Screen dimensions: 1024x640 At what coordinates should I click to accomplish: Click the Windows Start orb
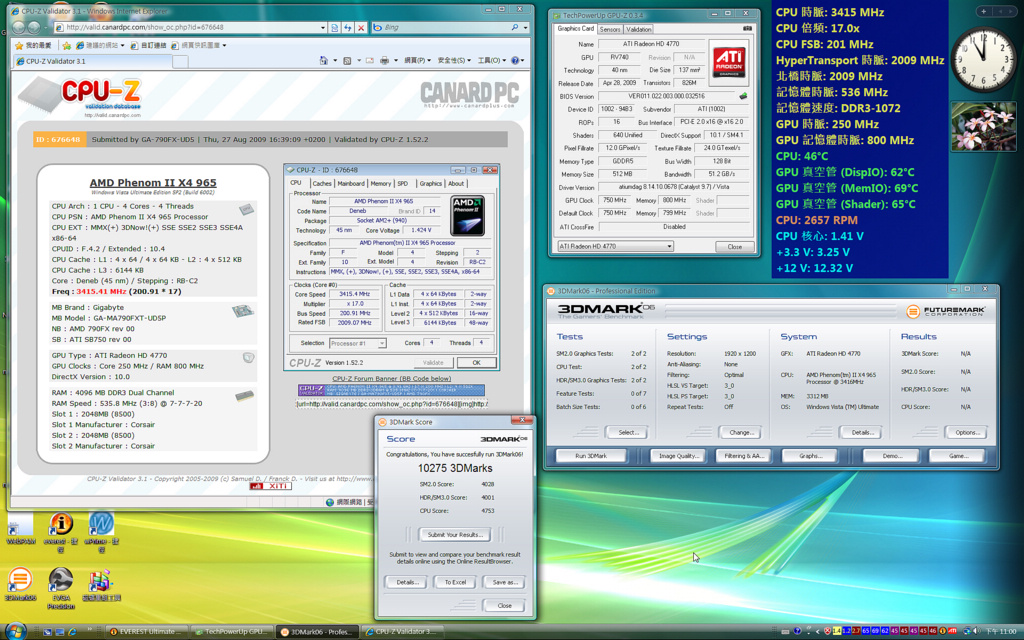14,631
